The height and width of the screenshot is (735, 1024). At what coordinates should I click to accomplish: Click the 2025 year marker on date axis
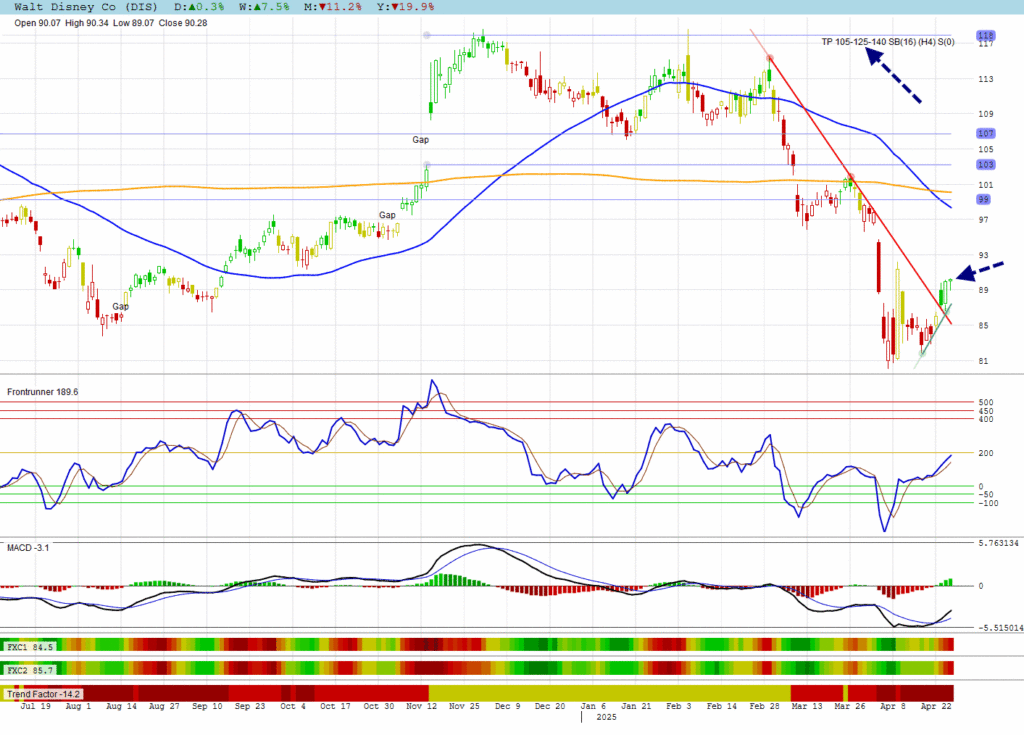pyautogui.click(x=606, y=717)
